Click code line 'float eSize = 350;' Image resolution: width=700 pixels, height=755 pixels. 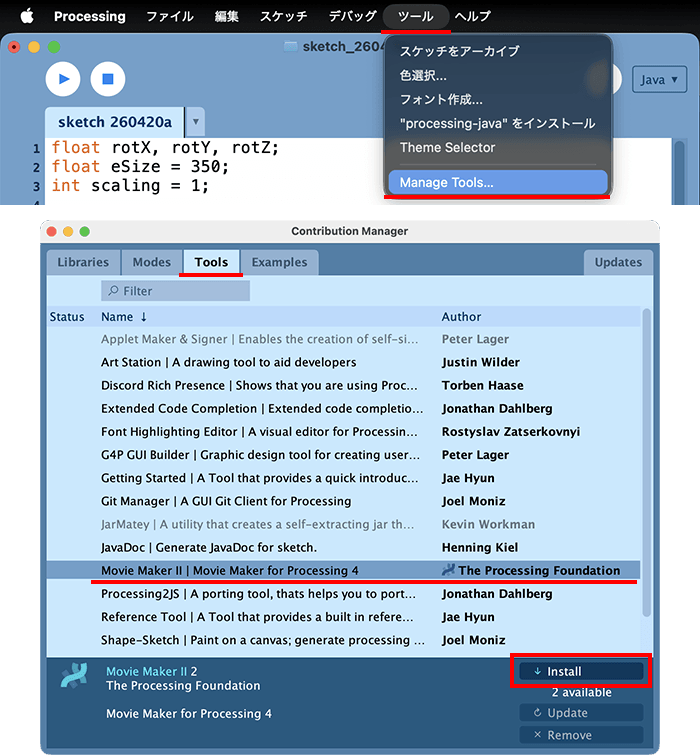click(x=140, y=167)
